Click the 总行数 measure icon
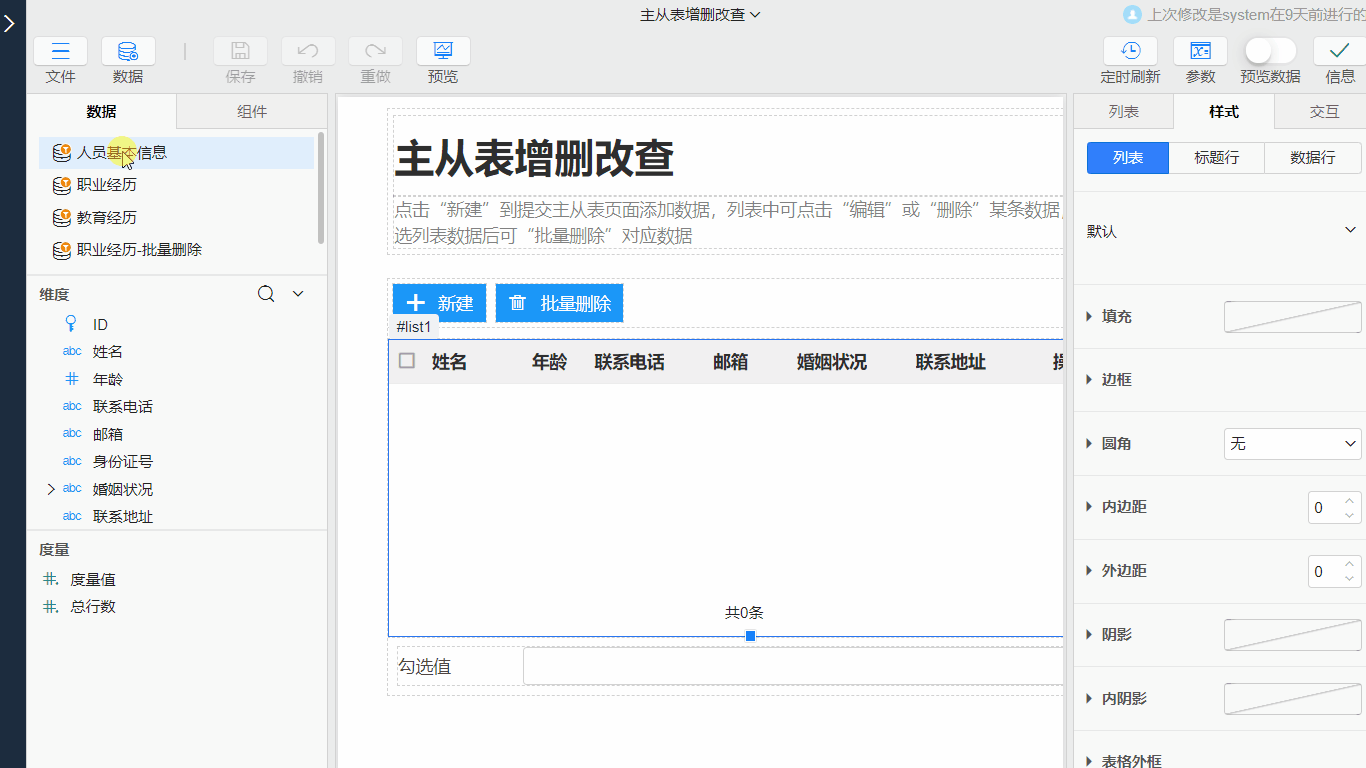1366x768 pixels. coord(50,606)
